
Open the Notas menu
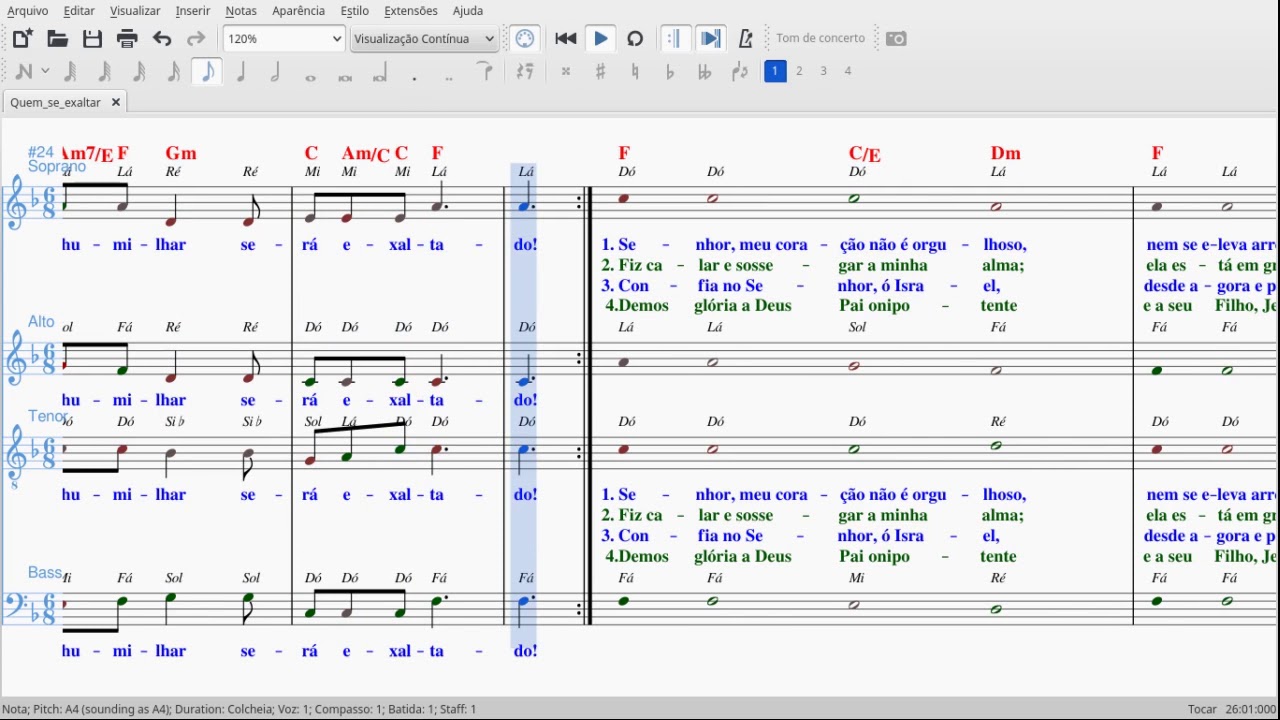point(241,11)
